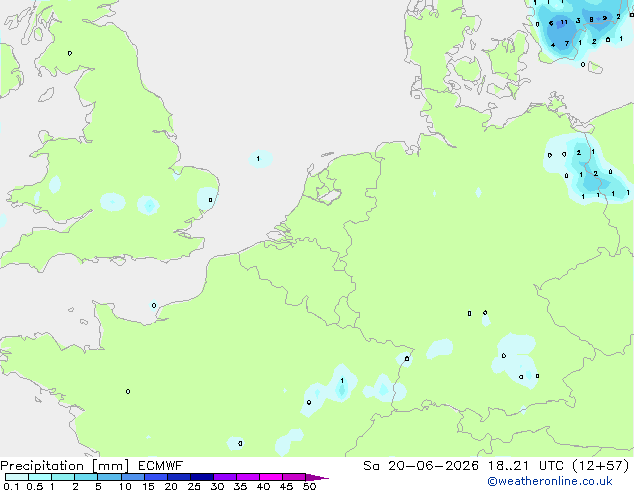
Task: Select the 25–30 mm navy legend swatch
Action: coord(202,477)
